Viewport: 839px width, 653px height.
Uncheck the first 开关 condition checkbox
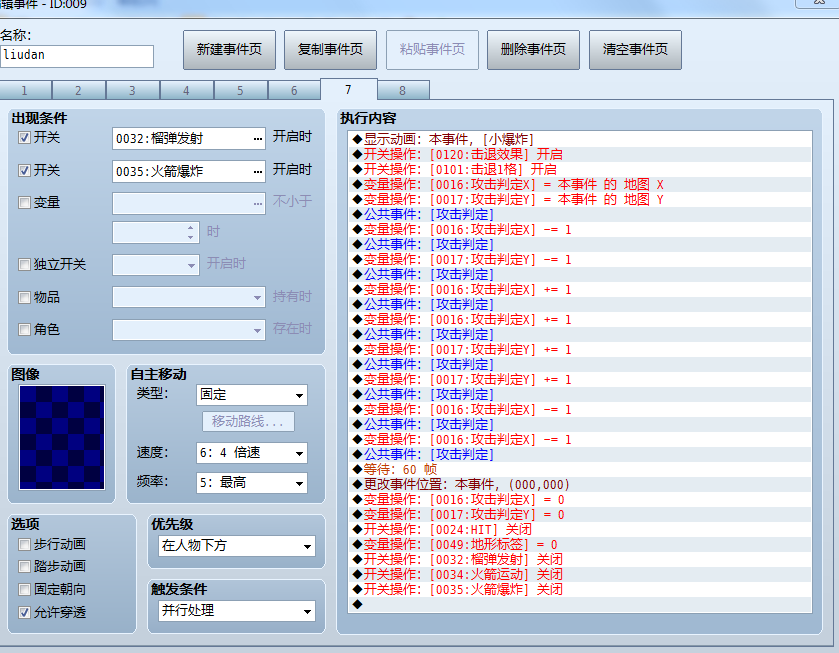24,138
